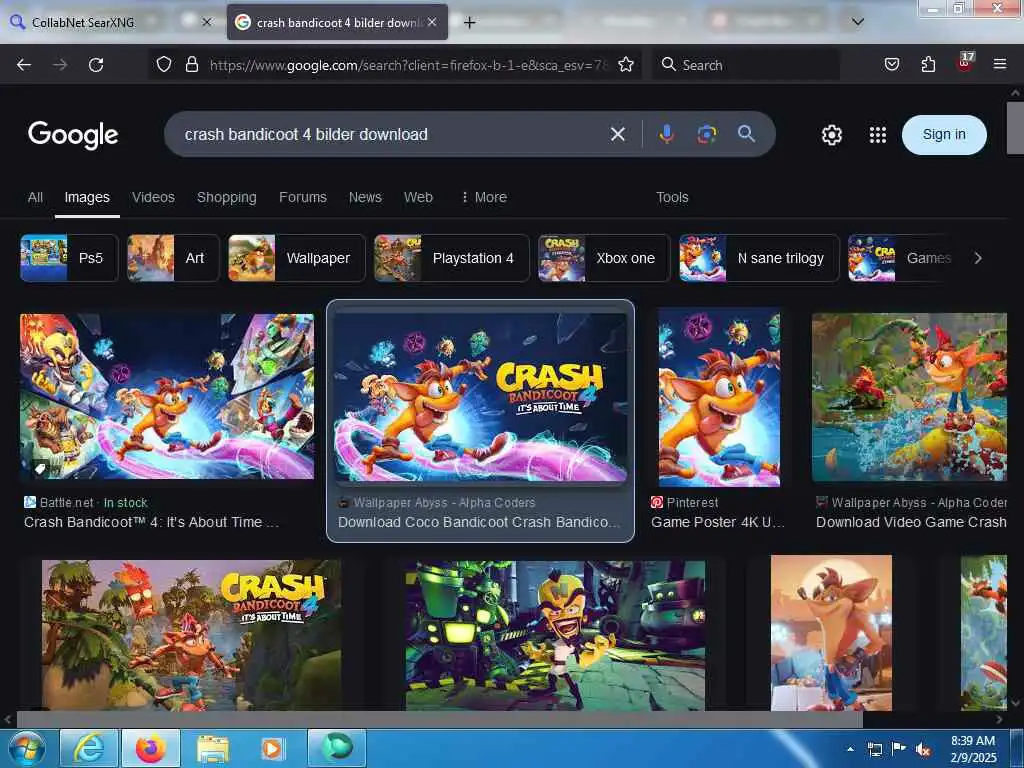Open Pinterest Game Poster 4K image
The width and height of the screenshot is (1024, 768).
[x=719, y=397]
